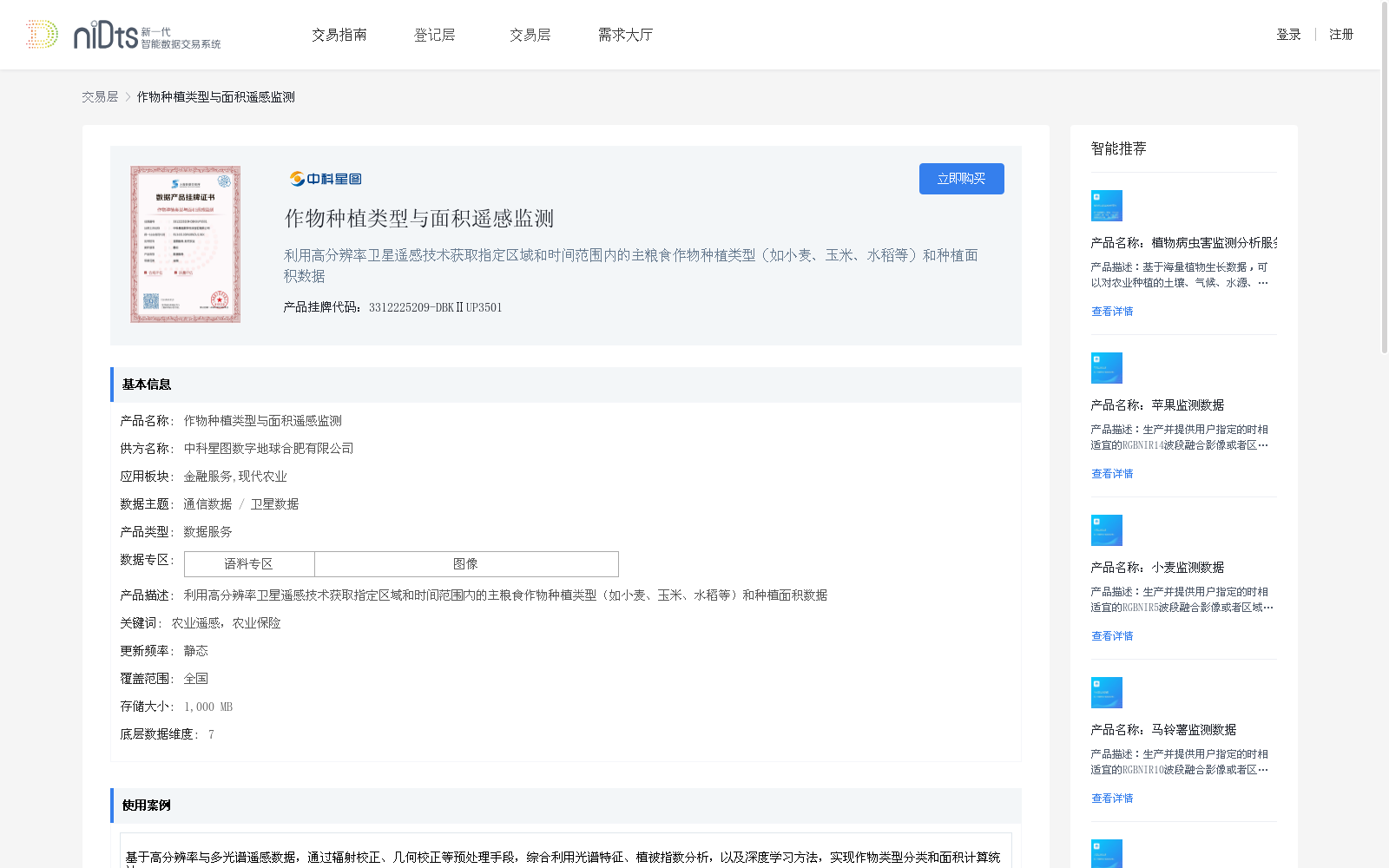Click the keywords 农业遥感,农业保险
Screen dimensions: 1389x868
(x=226, y=623)
